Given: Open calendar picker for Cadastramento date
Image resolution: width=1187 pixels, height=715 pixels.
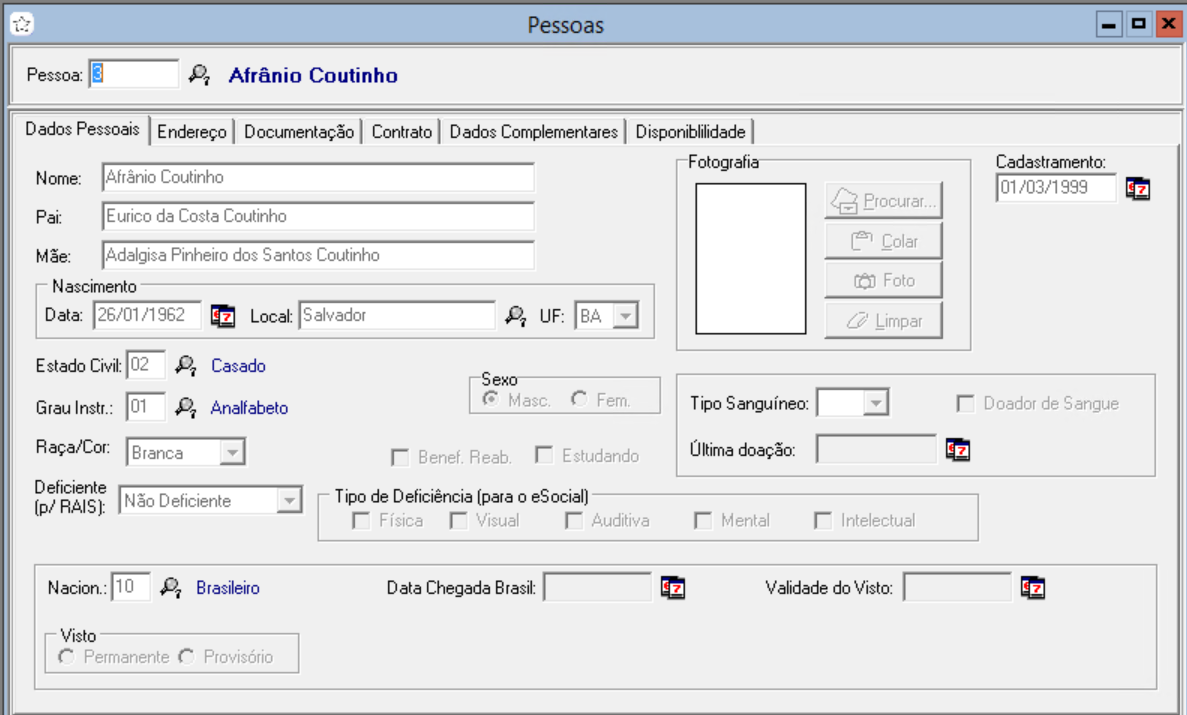Looking at the screenshot, I should [x=1137, y=189].
